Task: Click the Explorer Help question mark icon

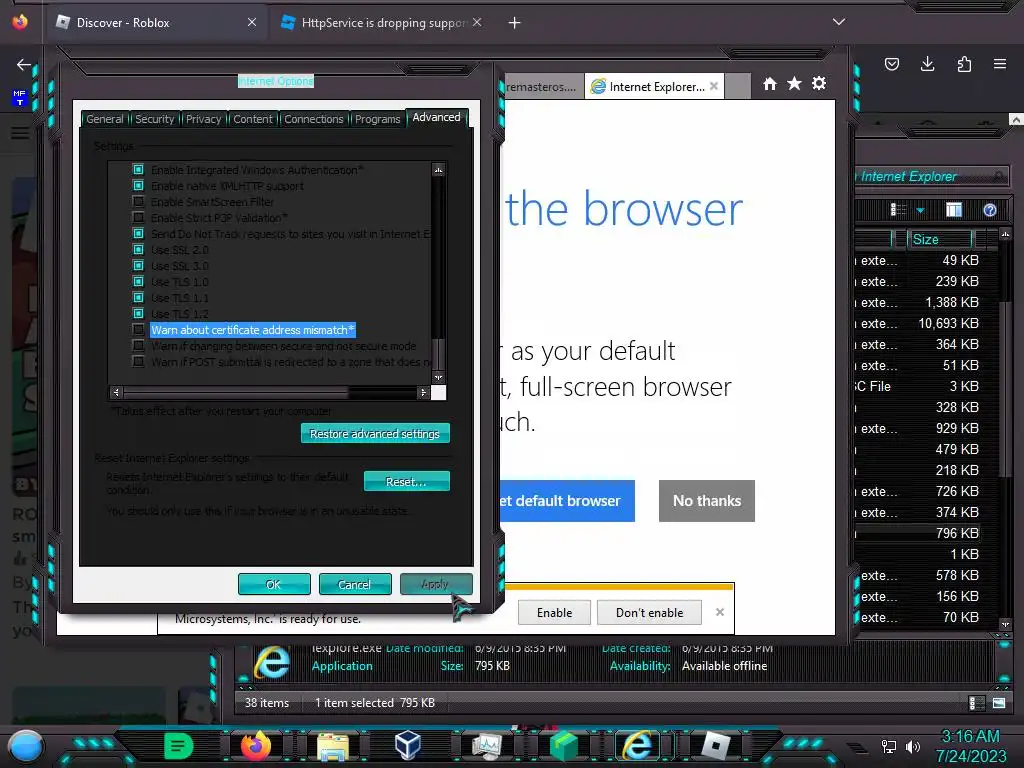Action: point(990,210)
